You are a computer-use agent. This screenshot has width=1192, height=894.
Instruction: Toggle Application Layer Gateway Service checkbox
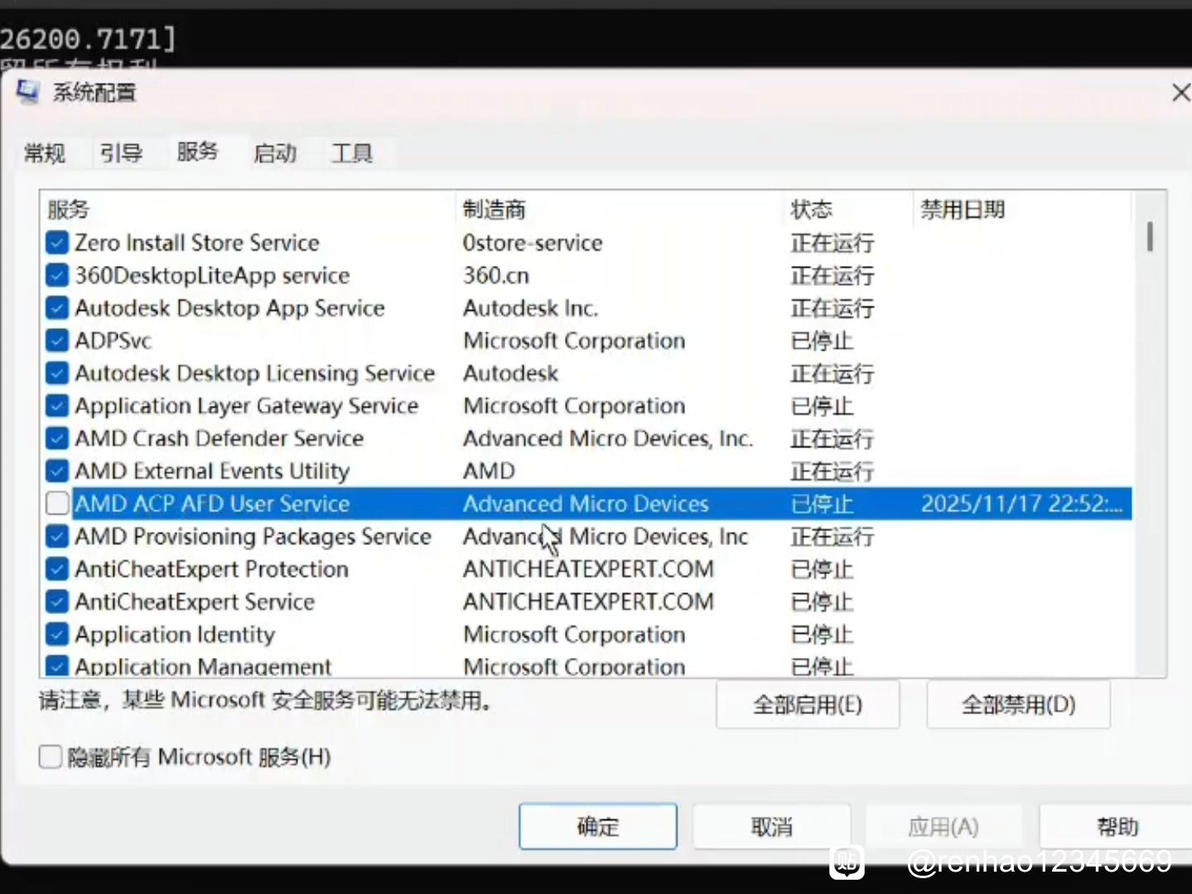click(57, 406)
